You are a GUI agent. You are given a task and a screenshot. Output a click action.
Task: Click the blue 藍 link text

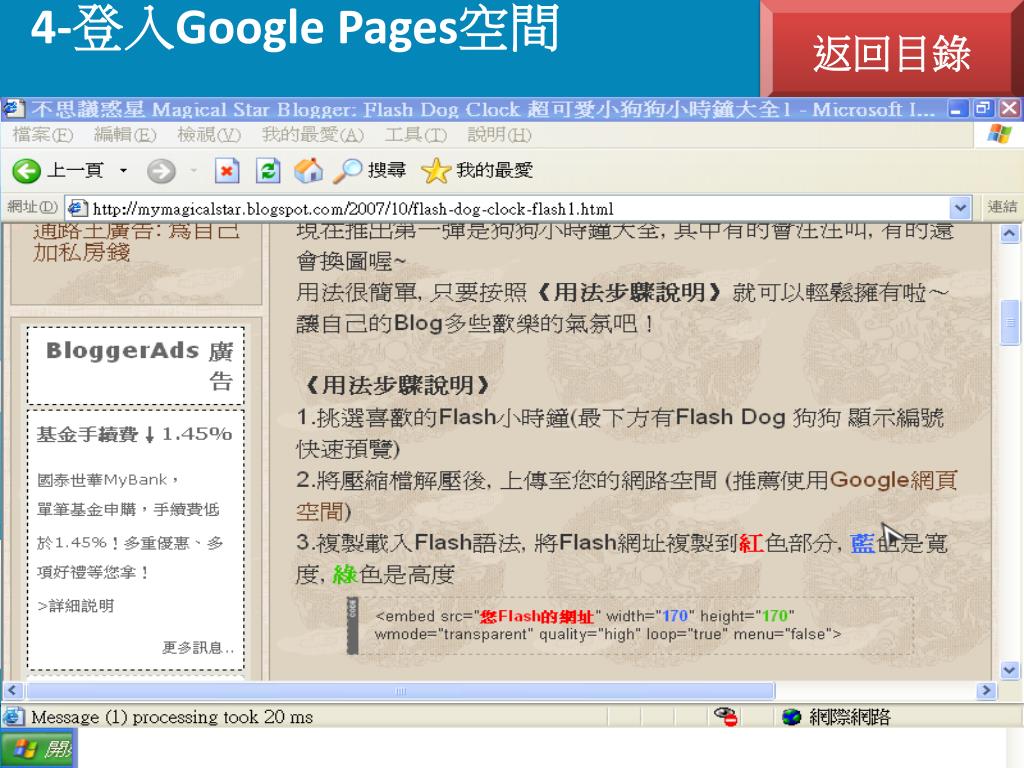pyautogui.click(x=862, y=543)
